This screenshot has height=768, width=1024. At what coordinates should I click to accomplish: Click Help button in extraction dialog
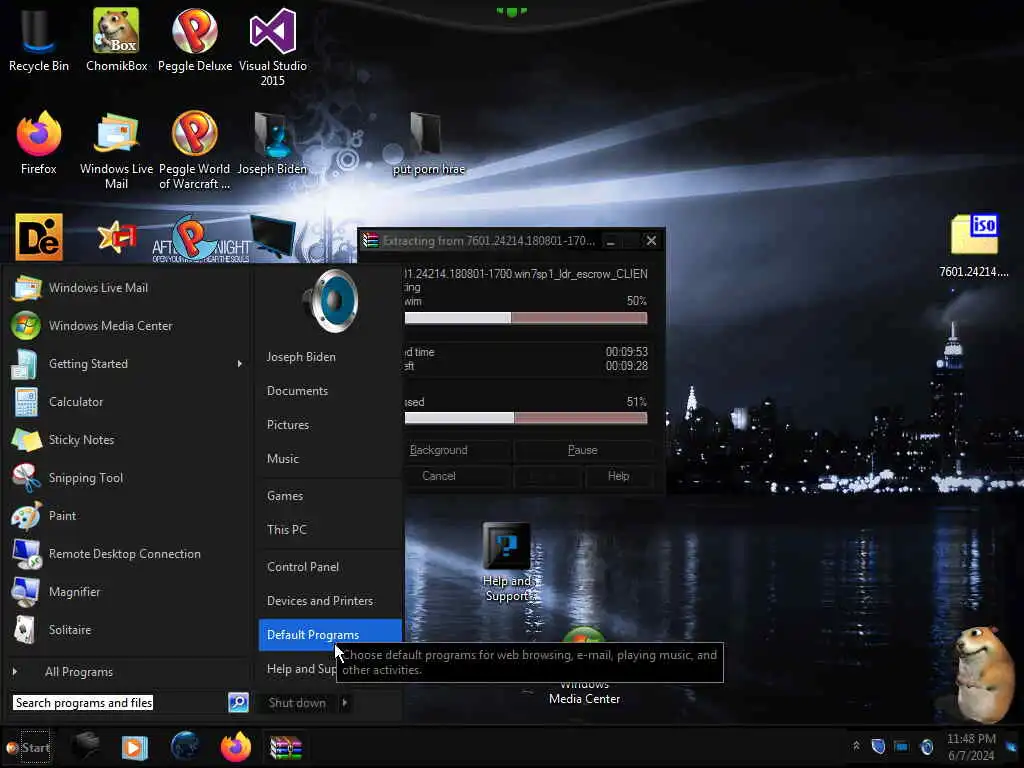click(618, 477)
